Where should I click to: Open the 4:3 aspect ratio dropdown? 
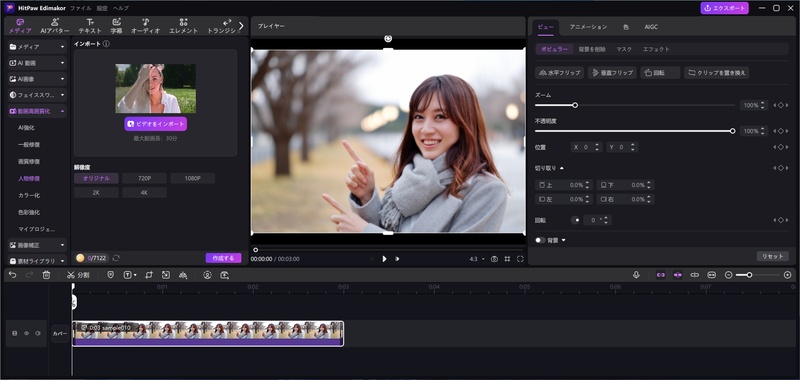tap(477, 259)
